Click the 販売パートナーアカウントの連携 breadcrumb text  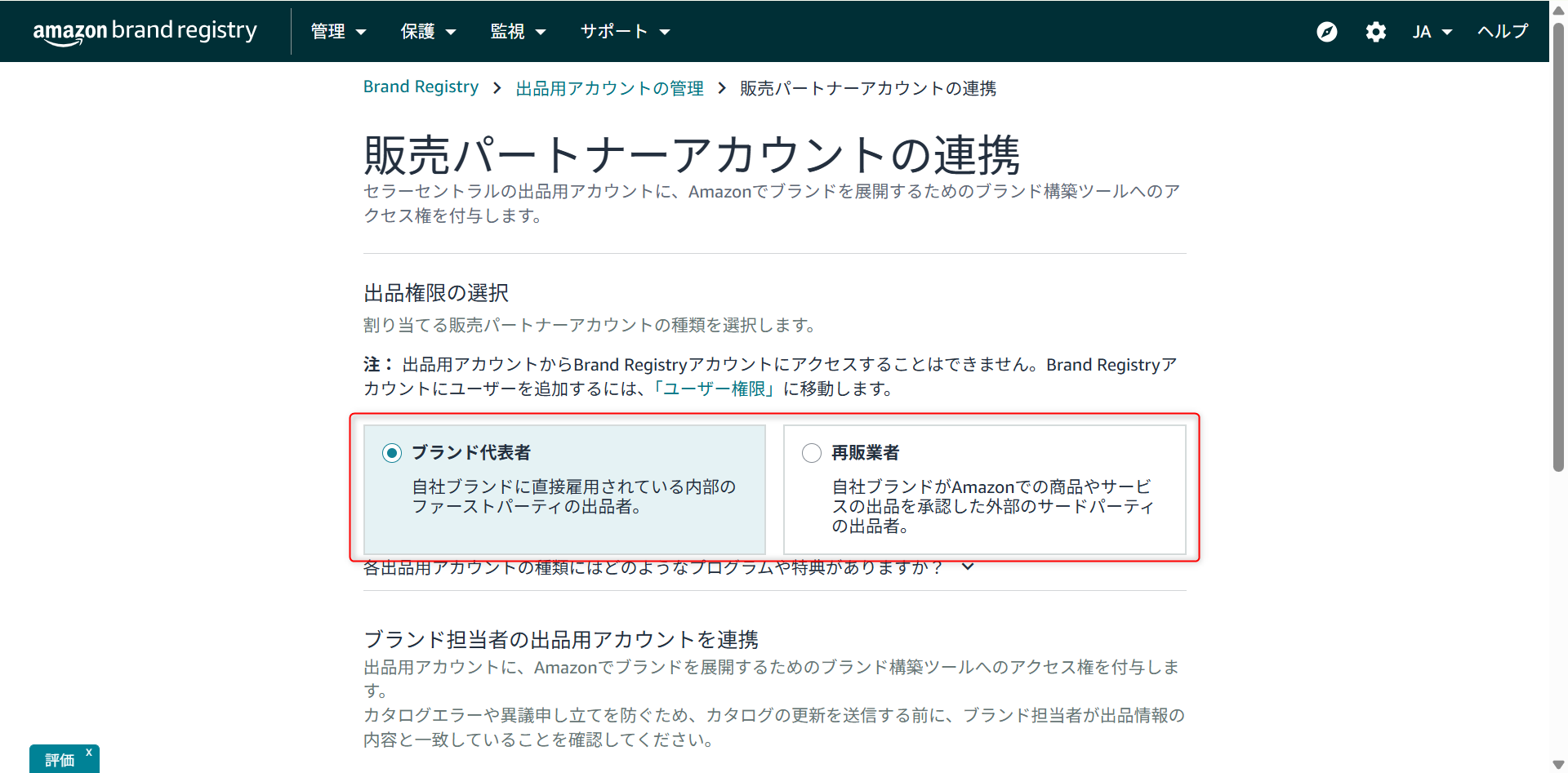pyautogui.click(x=868, y=88)
